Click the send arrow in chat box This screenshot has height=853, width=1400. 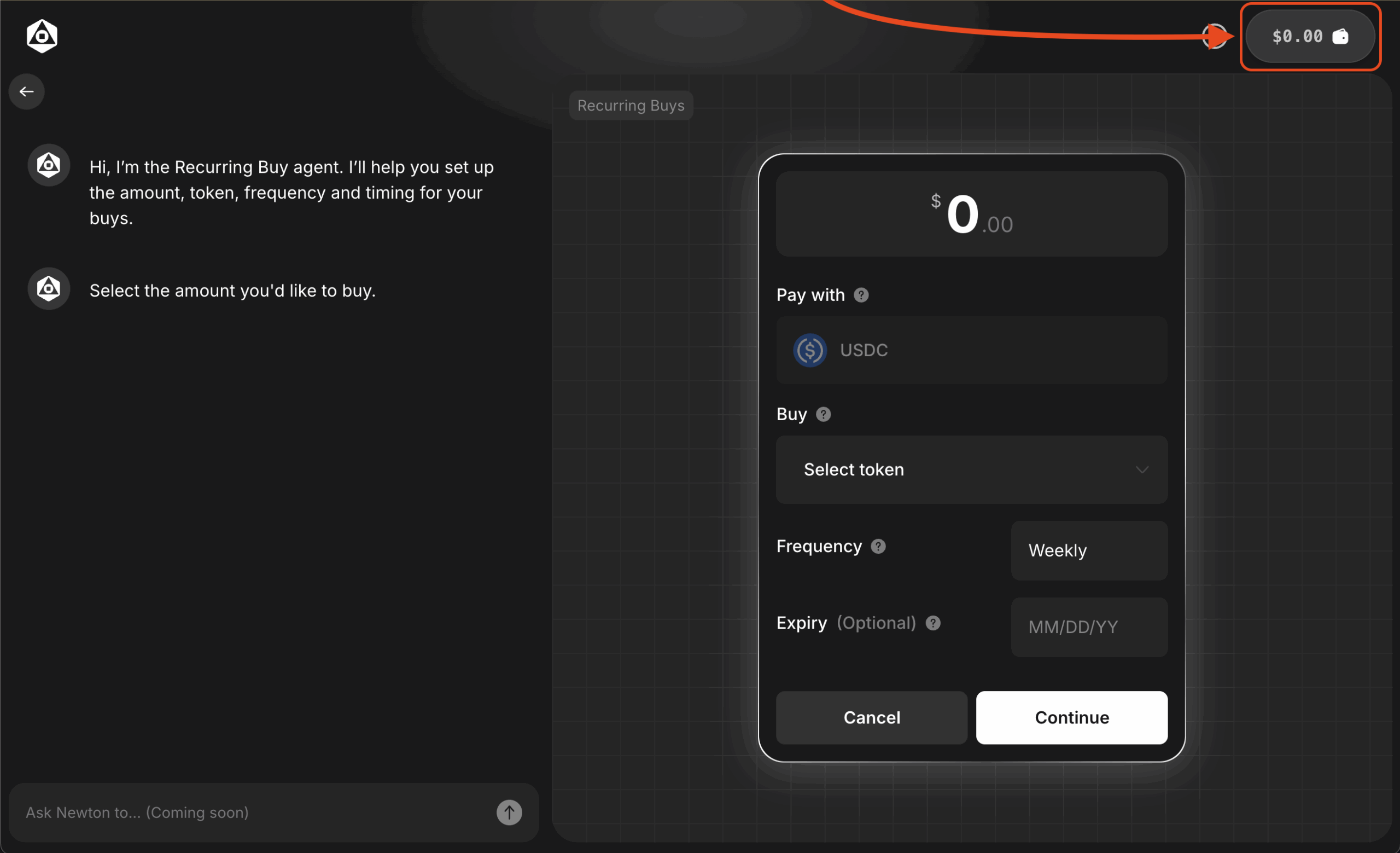coord(509,812)
